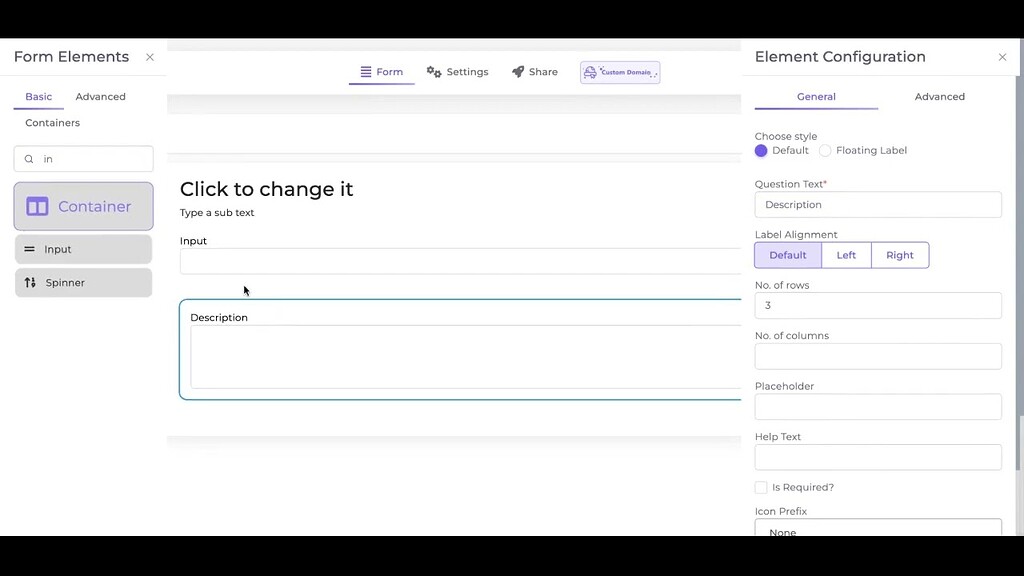The height and width of the screenshot is (576, 1024).
Task: Select the Default style radio button
Action: point(761,150)
